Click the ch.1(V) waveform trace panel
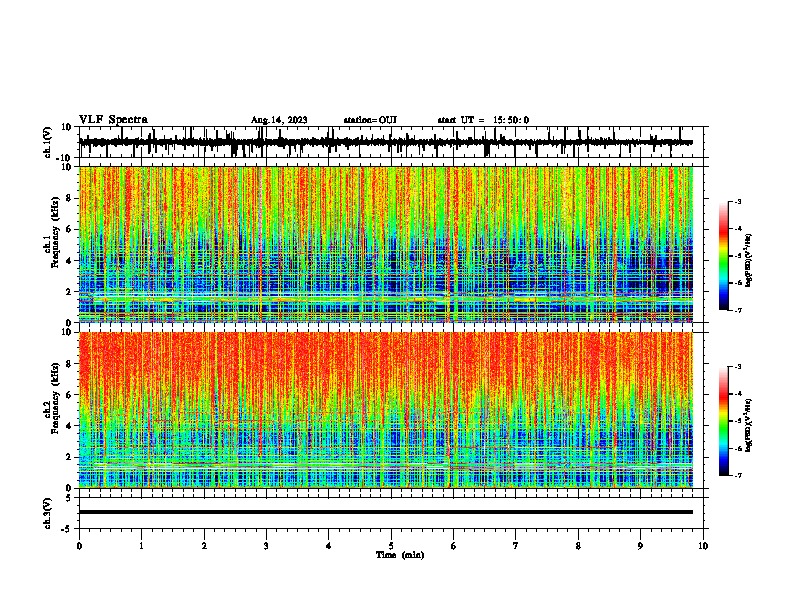This screenshot has width=792, height=612. coord(391,142)
